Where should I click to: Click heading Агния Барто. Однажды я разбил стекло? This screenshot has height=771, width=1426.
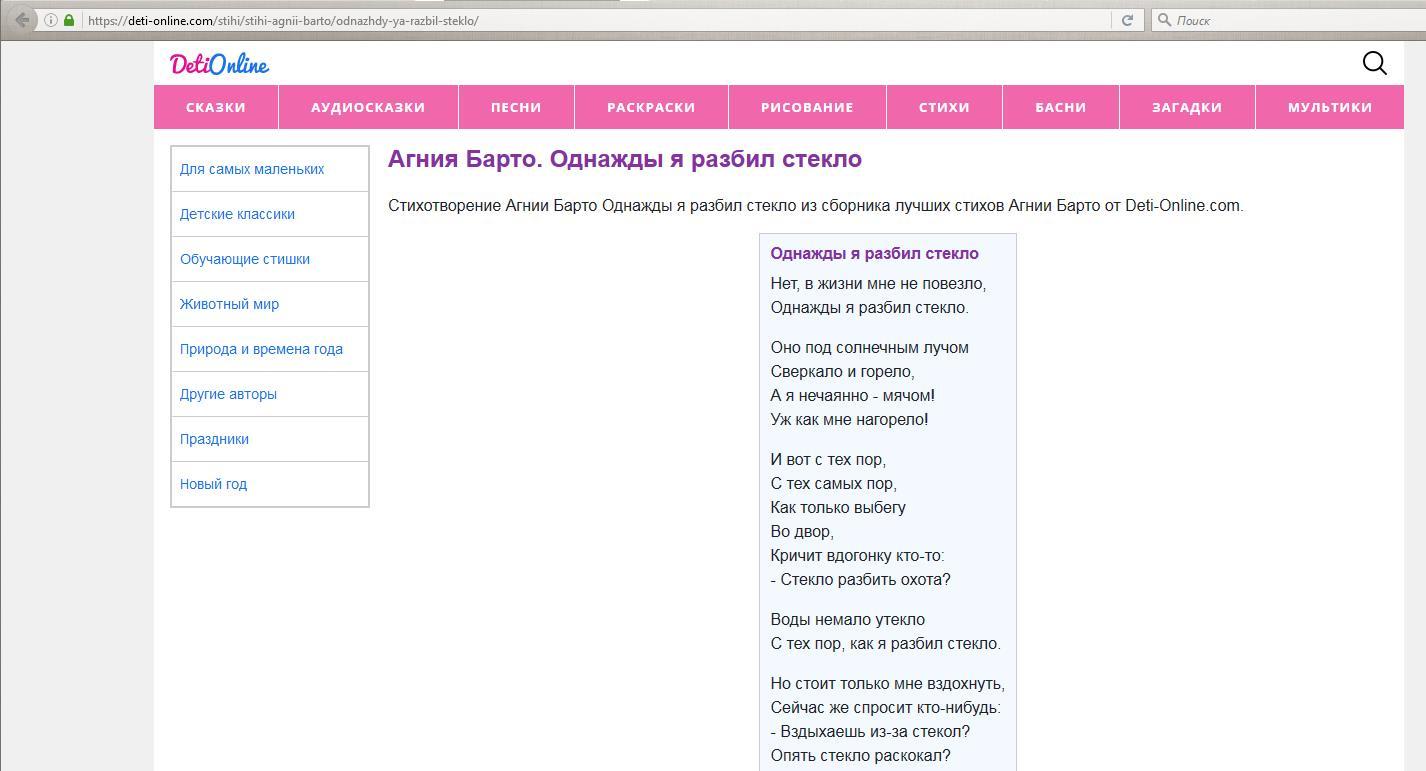(625, 159)
